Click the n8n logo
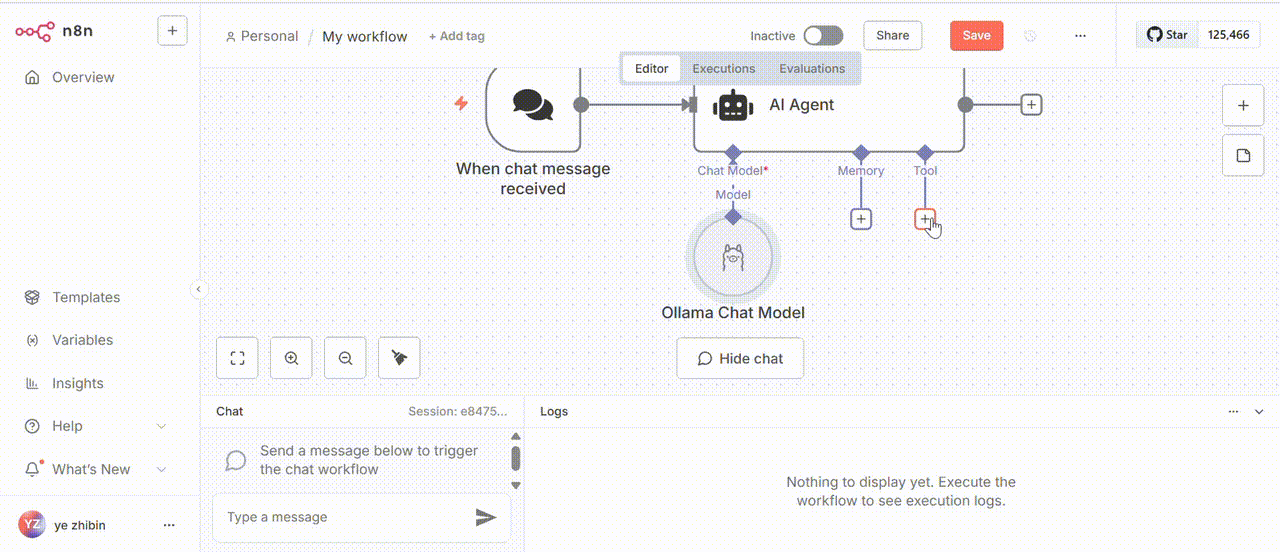This screenshot has width=1280, height=552. 52,32
